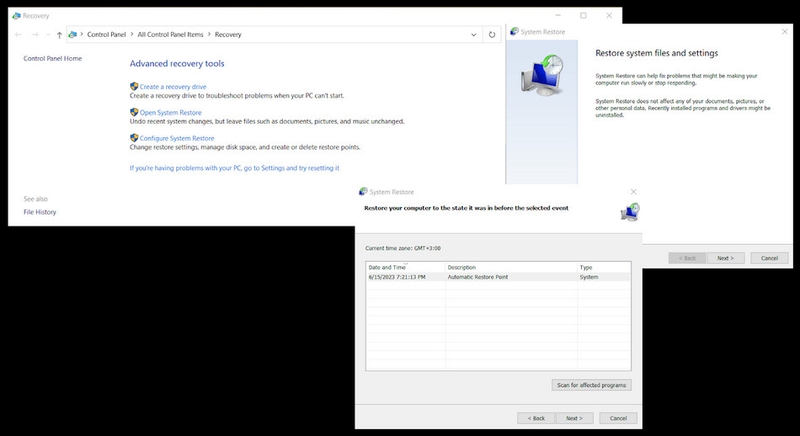Expand the address bar history dropdown
The image size is (800, 436).
coord(473,35)
